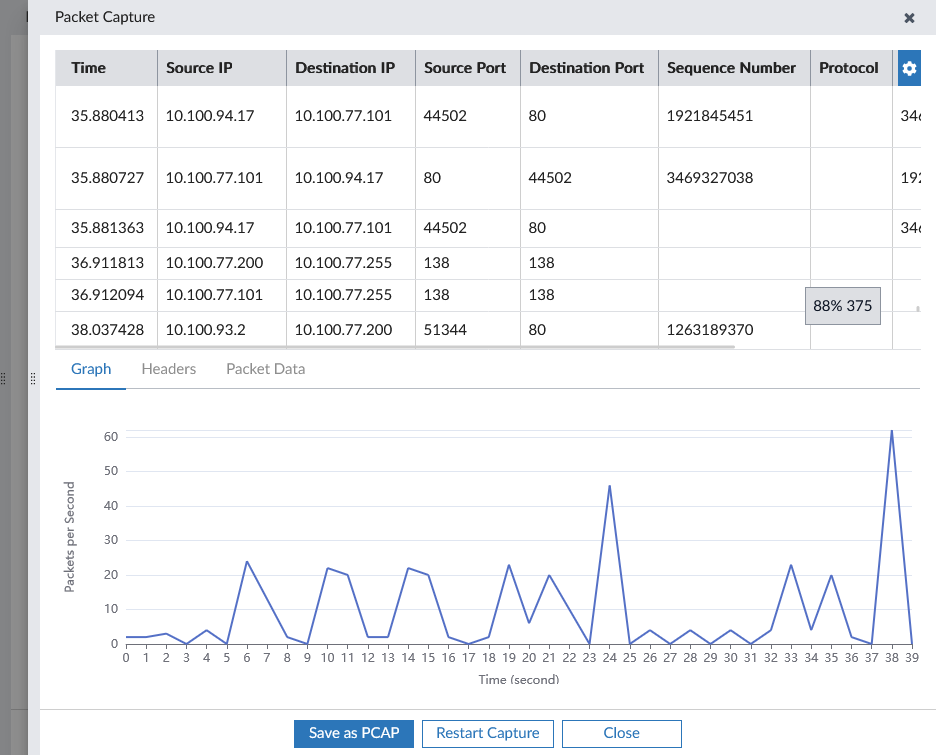Click the 88% 375 progress badge
937x755 pixels.
coord(843,305)
